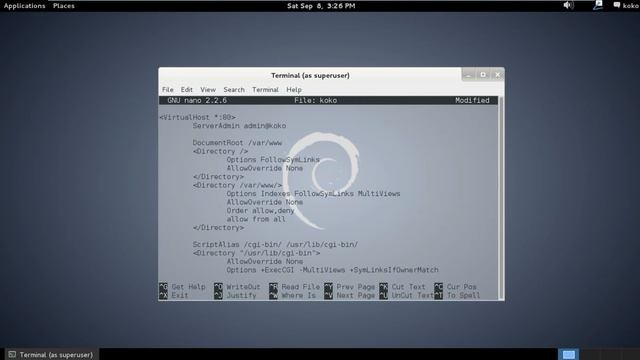The width and height of the screenshot is (640, 360).
Task: Select the active workspace in switcher
Action: 568,354
